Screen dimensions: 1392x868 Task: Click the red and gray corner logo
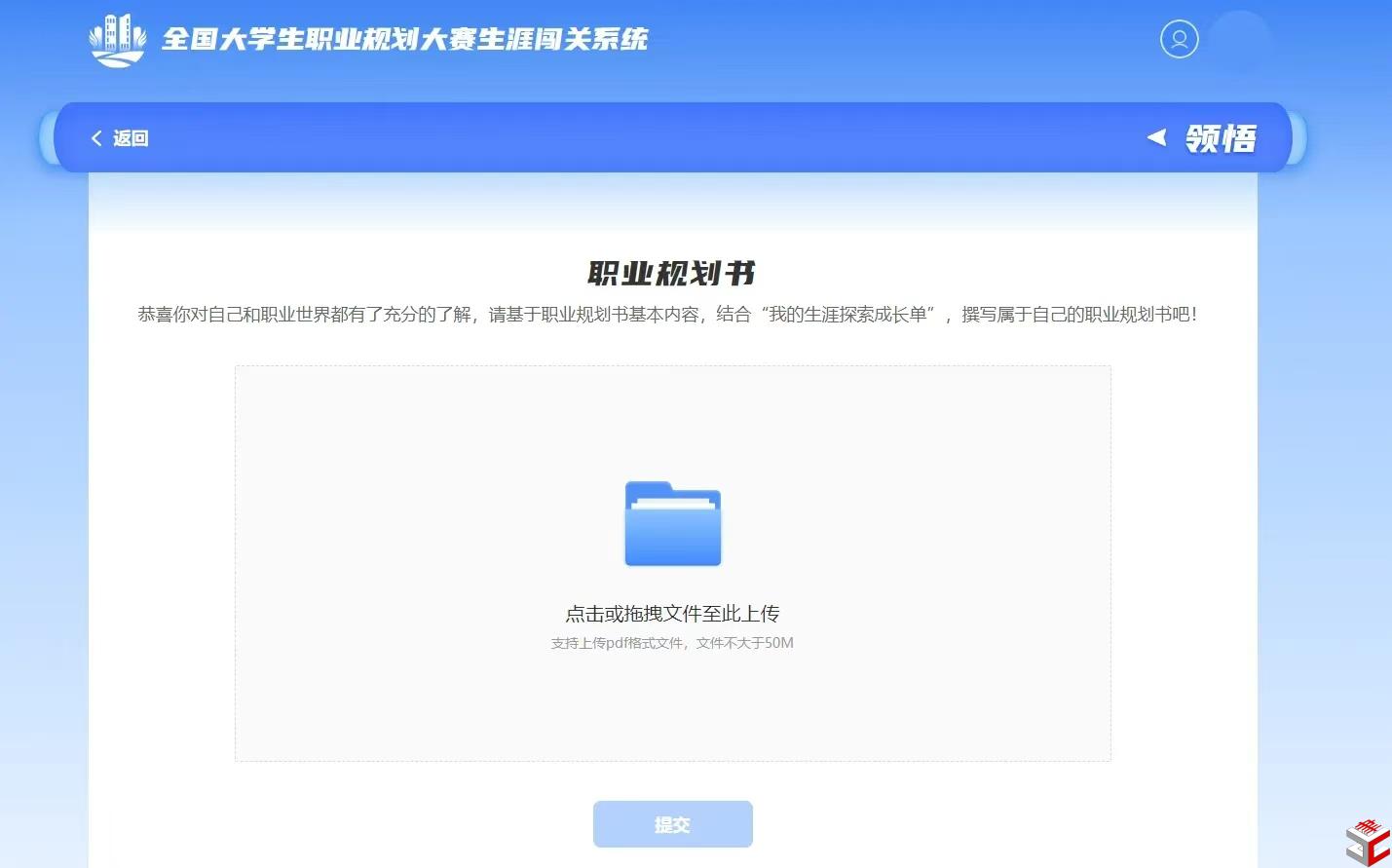(x=1367, y=843)
